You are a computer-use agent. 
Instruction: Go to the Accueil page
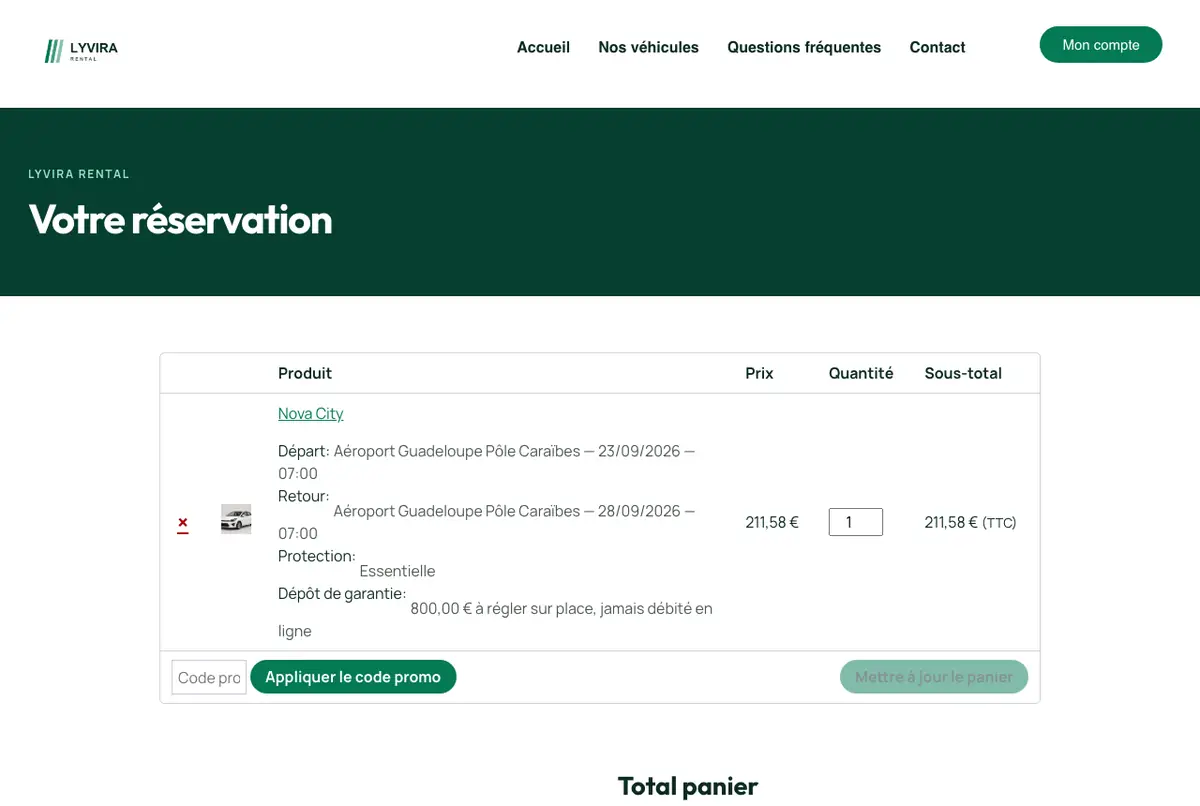point(543,47)
